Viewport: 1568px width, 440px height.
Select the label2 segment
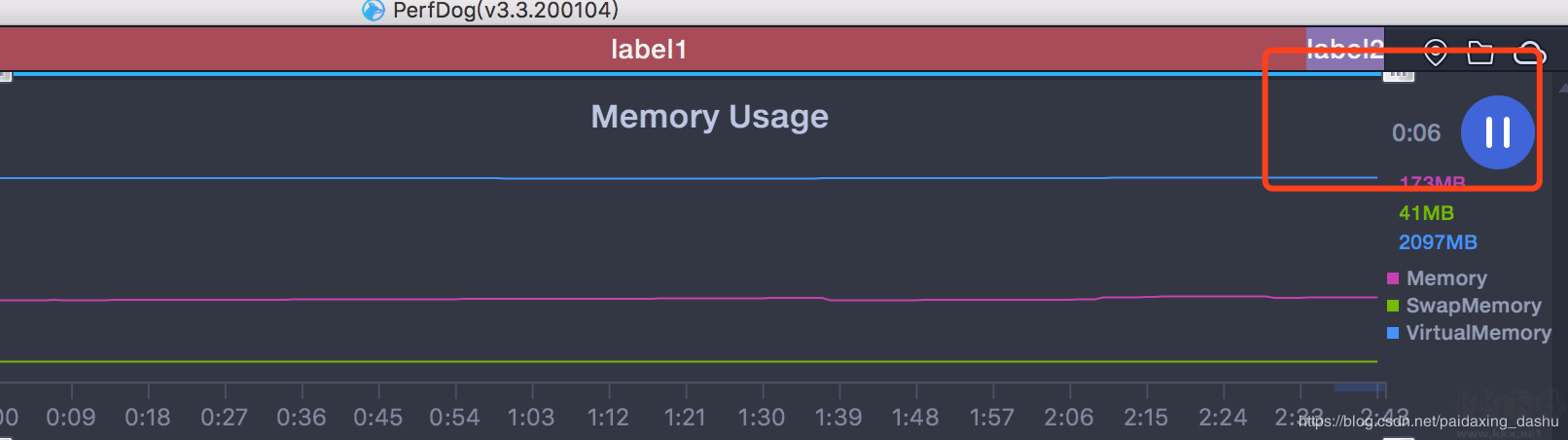click(1344, 49)
